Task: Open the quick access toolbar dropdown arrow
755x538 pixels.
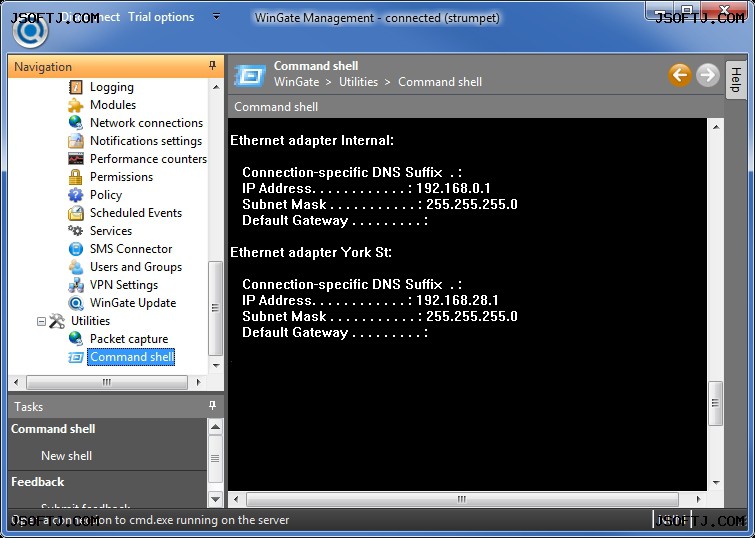Action: [x=217, y=17]
